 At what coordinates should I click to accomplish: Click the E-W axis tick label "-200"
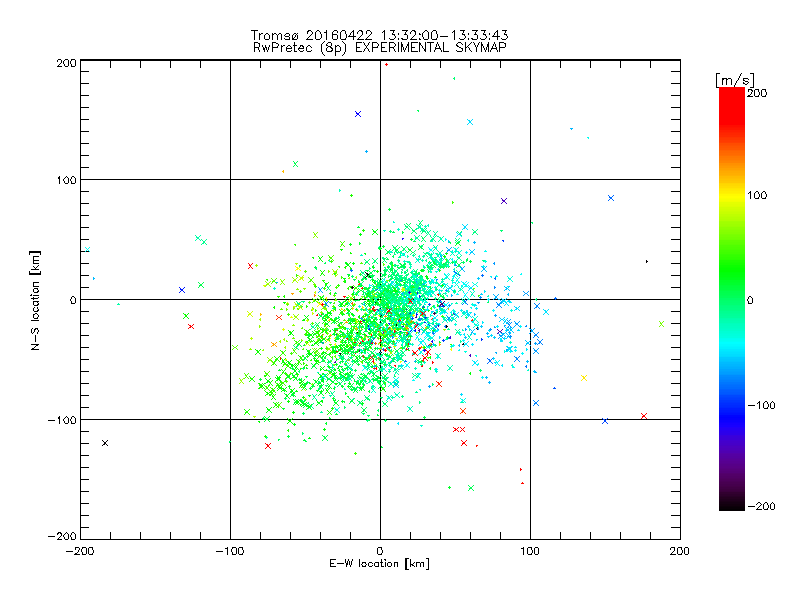(80, 551)
